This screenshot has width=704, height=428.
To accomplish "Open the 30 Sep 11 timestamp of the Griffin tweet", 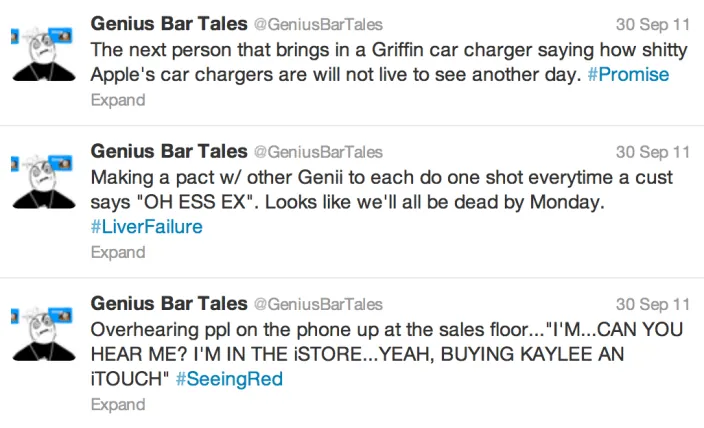I will pos(653,24).
